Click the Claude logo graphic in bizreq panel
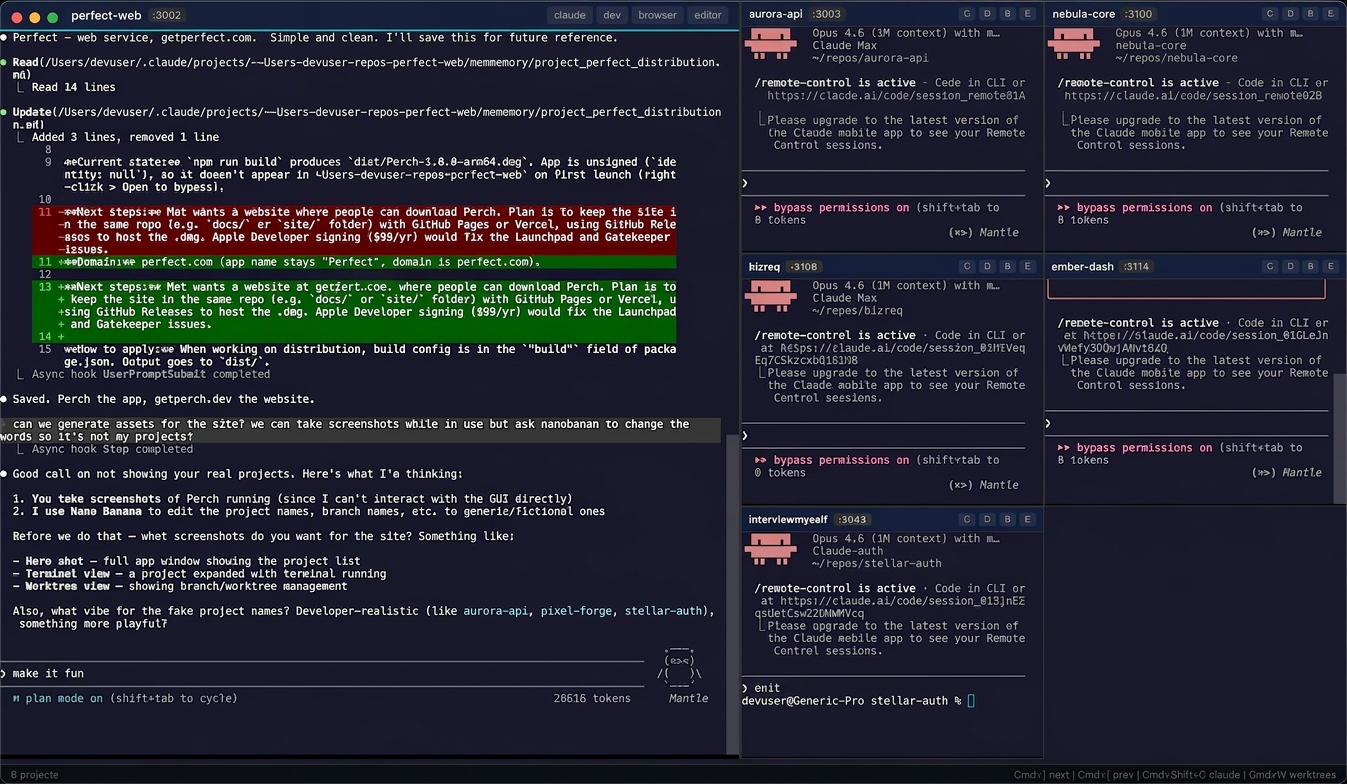The width and height of the screenshot is (1347, 784). tap(772, 297)
